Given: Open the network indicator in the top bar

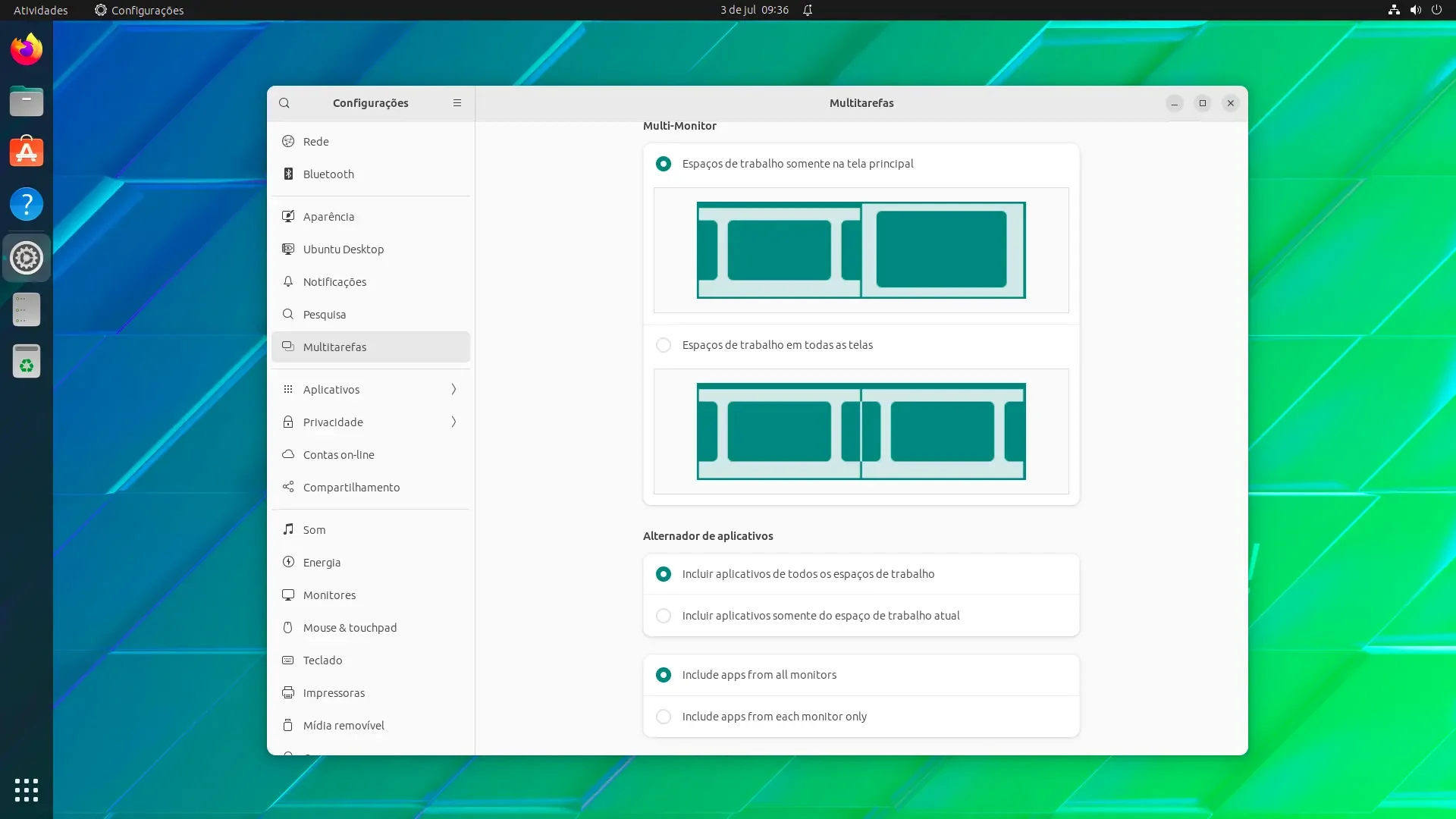Looking at the screenshot, I should click(1394, 10).
